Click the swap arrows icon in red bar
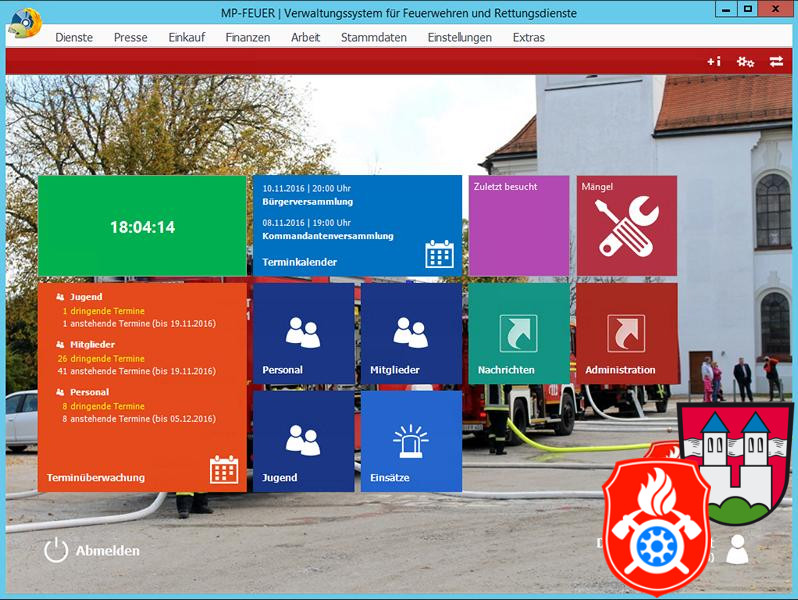This screenshot has width=798, height=600. coord(776,62)
